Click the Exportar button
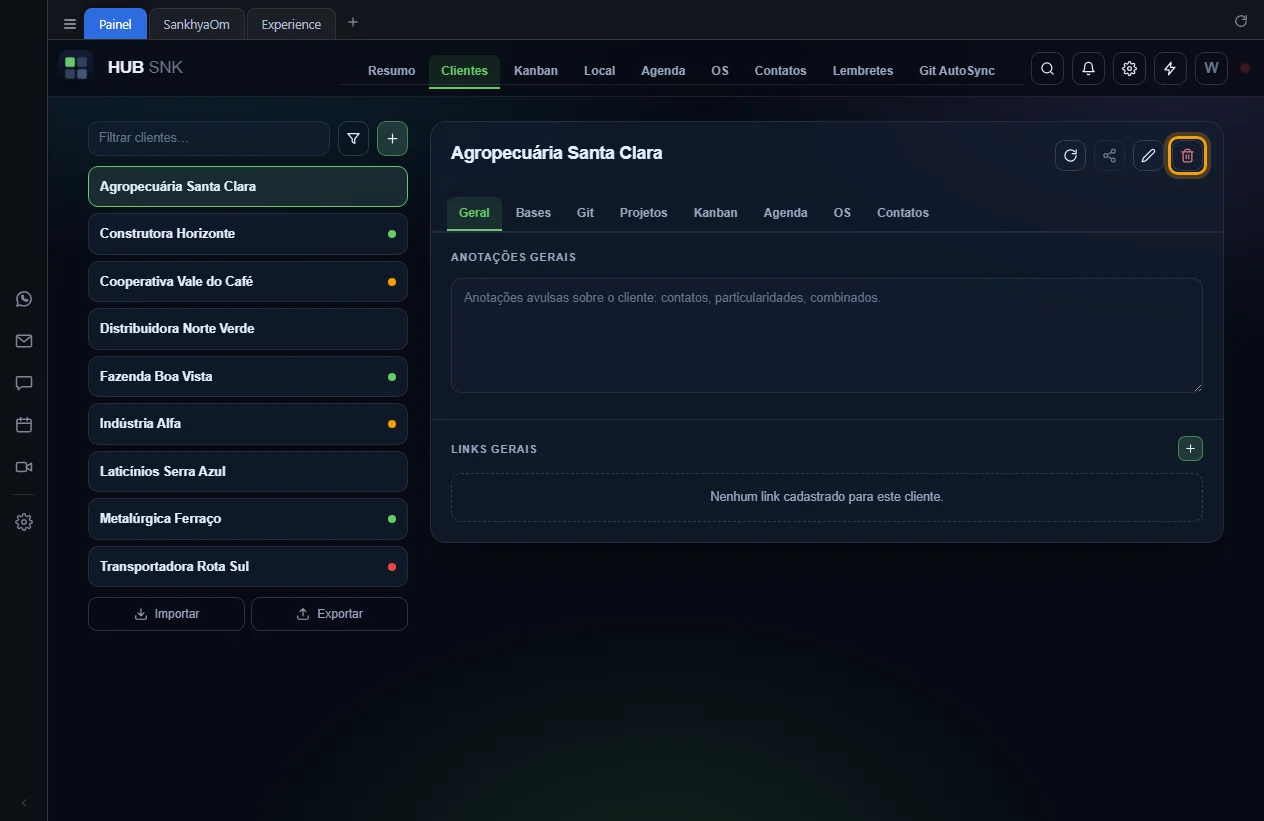This screenshot has height=821, width=1264. tap(329, 614)
